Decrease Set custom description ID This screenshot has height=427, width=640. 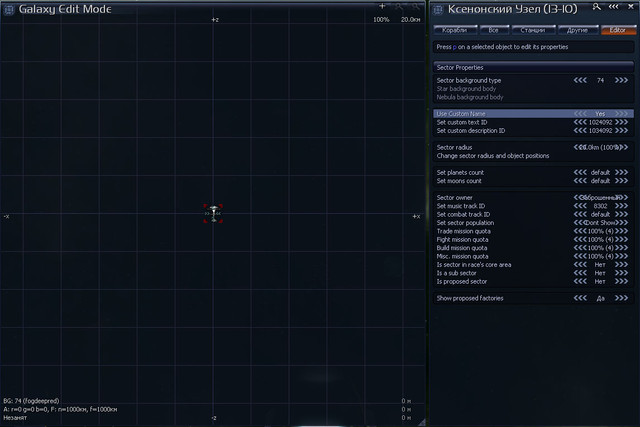[x=580, y=131]
